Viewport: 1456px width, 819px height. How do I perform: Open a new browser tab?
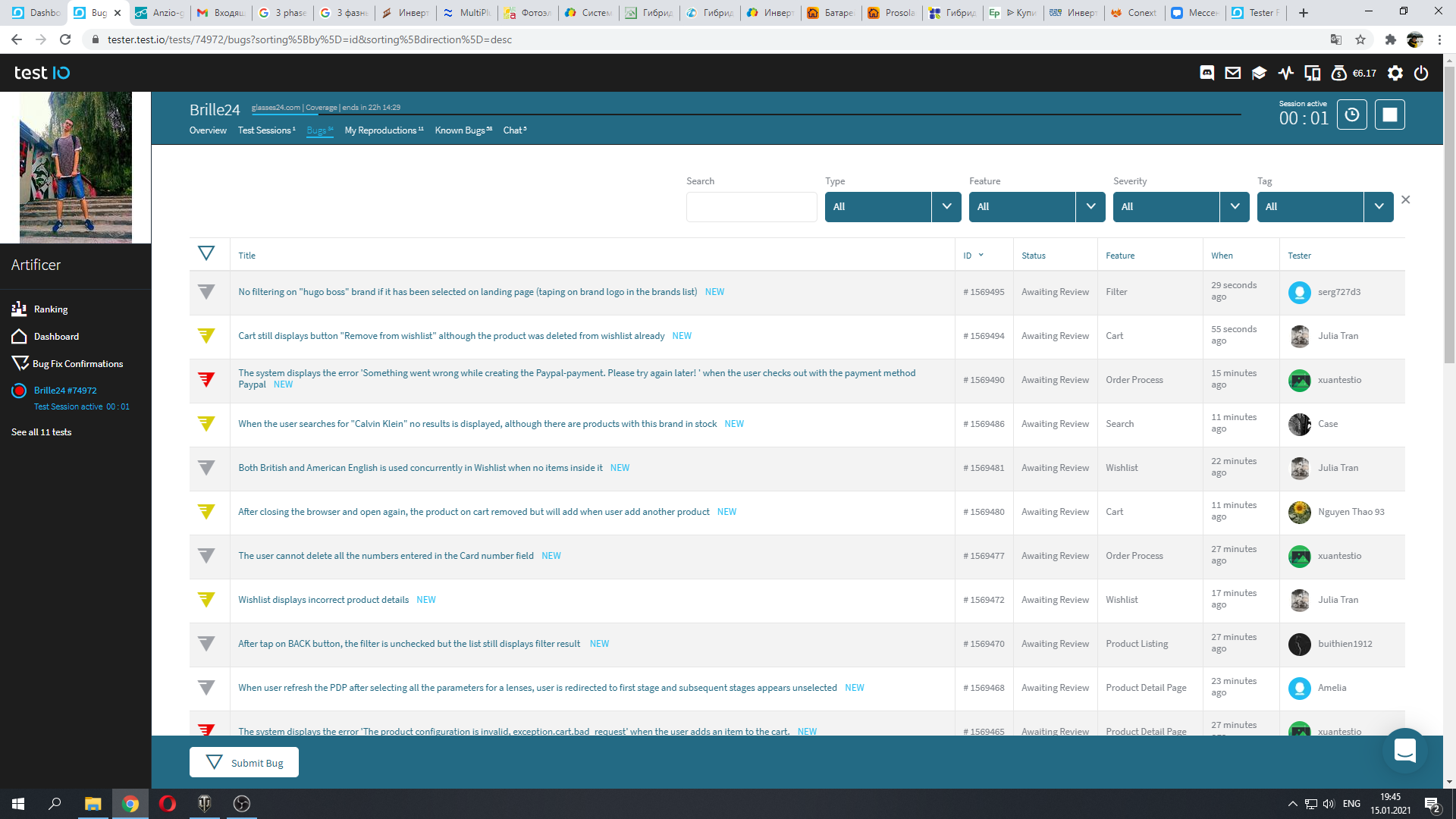[x=1304, y=13]
